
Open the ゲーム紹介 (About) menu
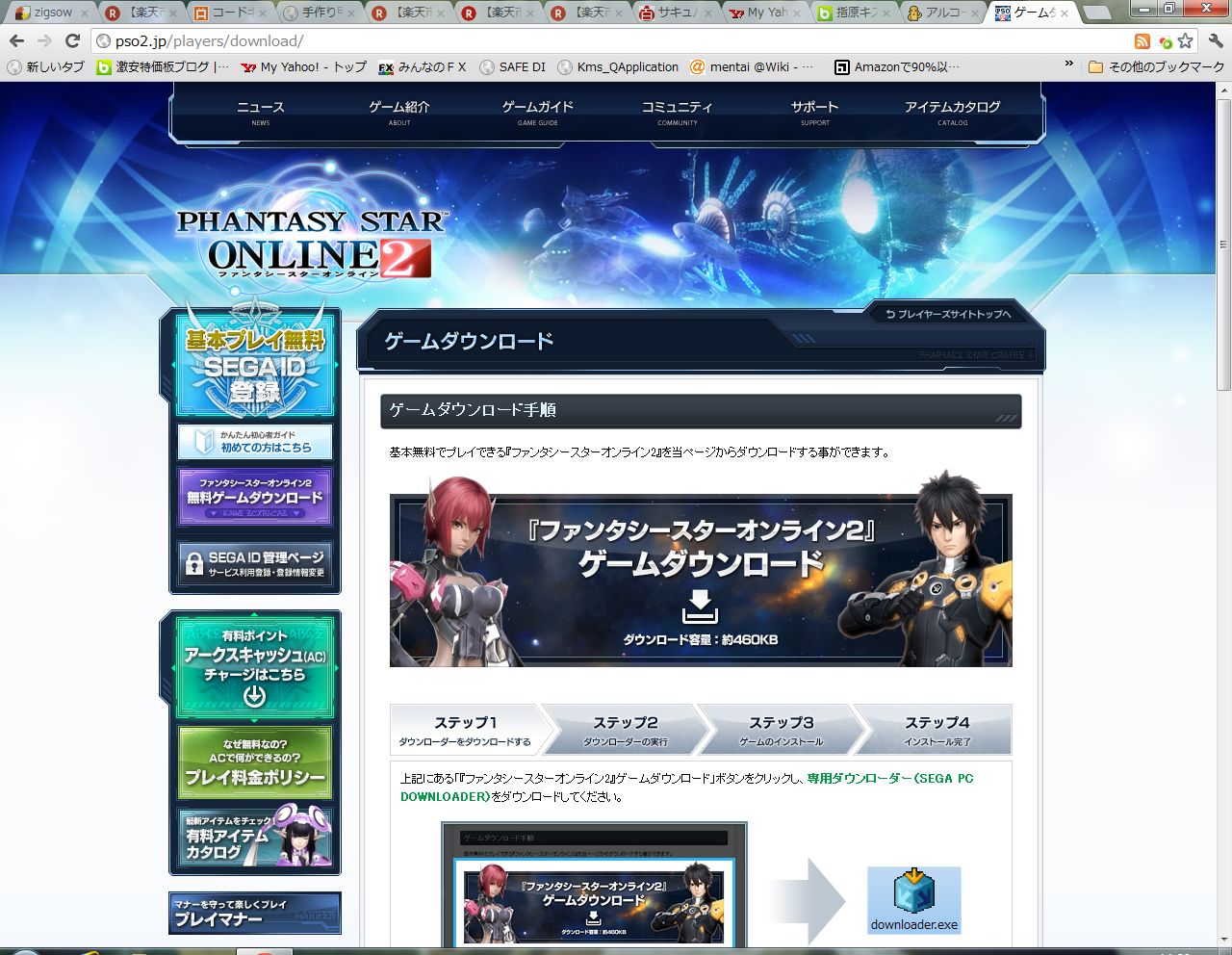[399, 112]
